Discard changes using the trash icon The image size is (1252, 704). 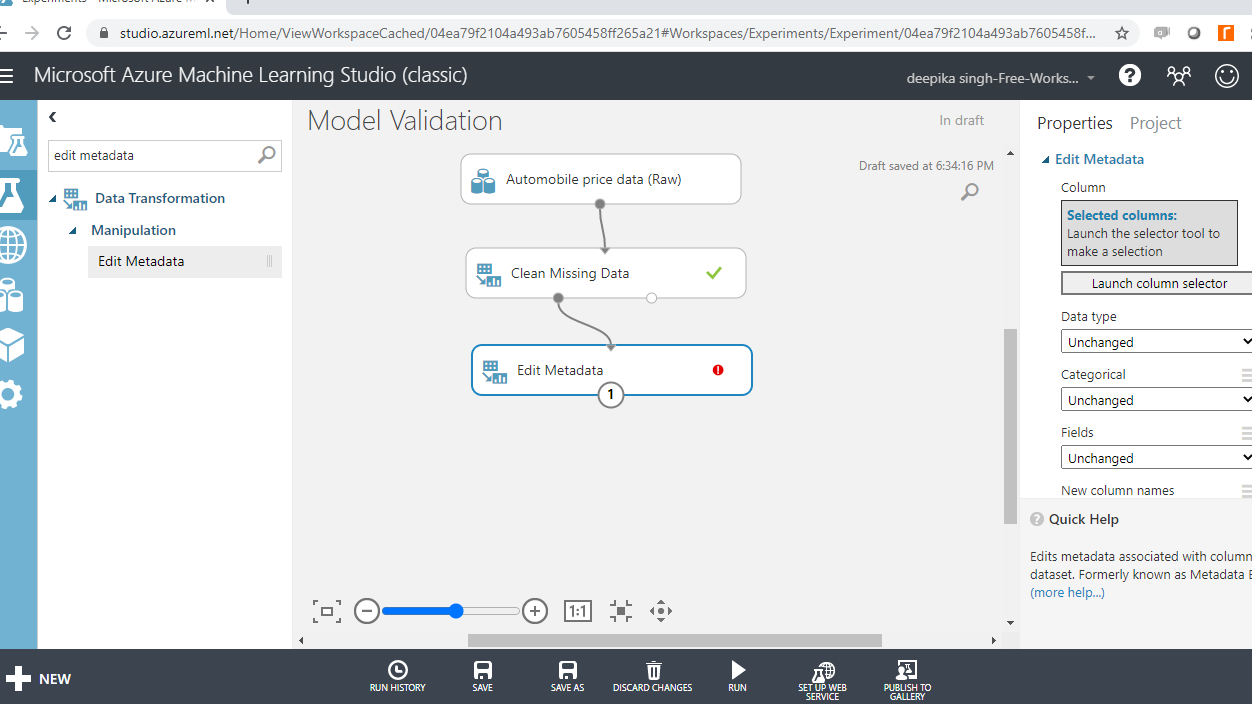point(653,677)
